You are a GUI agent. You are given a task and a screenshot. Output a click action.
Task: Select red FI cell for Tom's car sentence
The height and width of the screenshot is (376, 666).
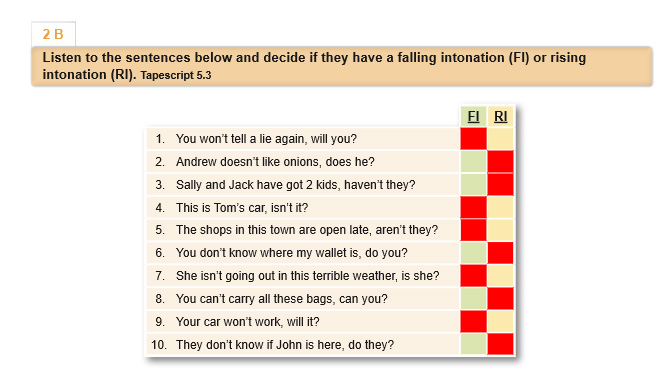click(474, 208)
